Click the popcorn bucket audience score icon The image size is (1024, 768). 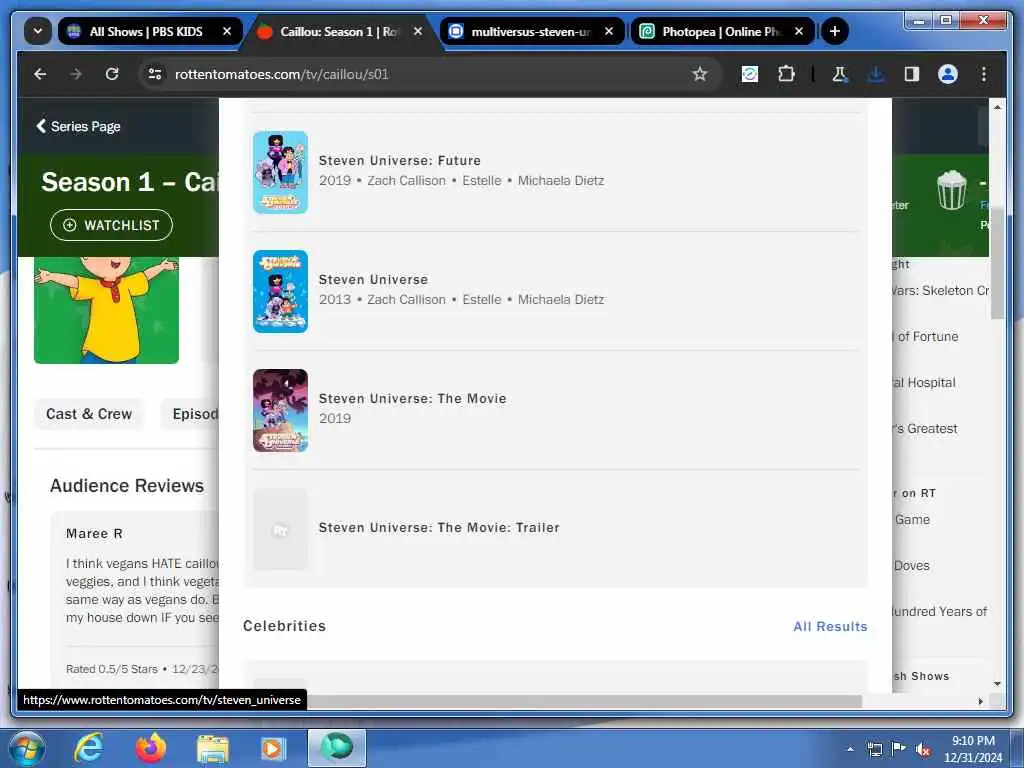point(952,190)
